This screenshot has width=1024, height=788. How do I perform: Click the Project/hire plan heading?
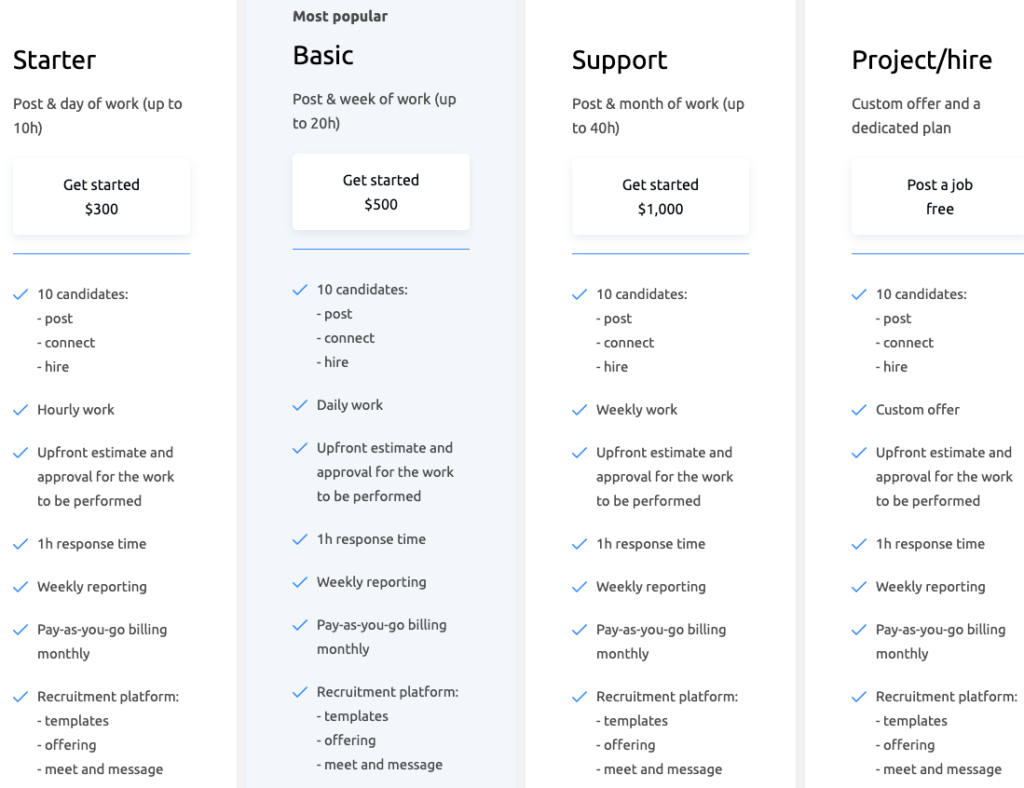pos(921,61)
